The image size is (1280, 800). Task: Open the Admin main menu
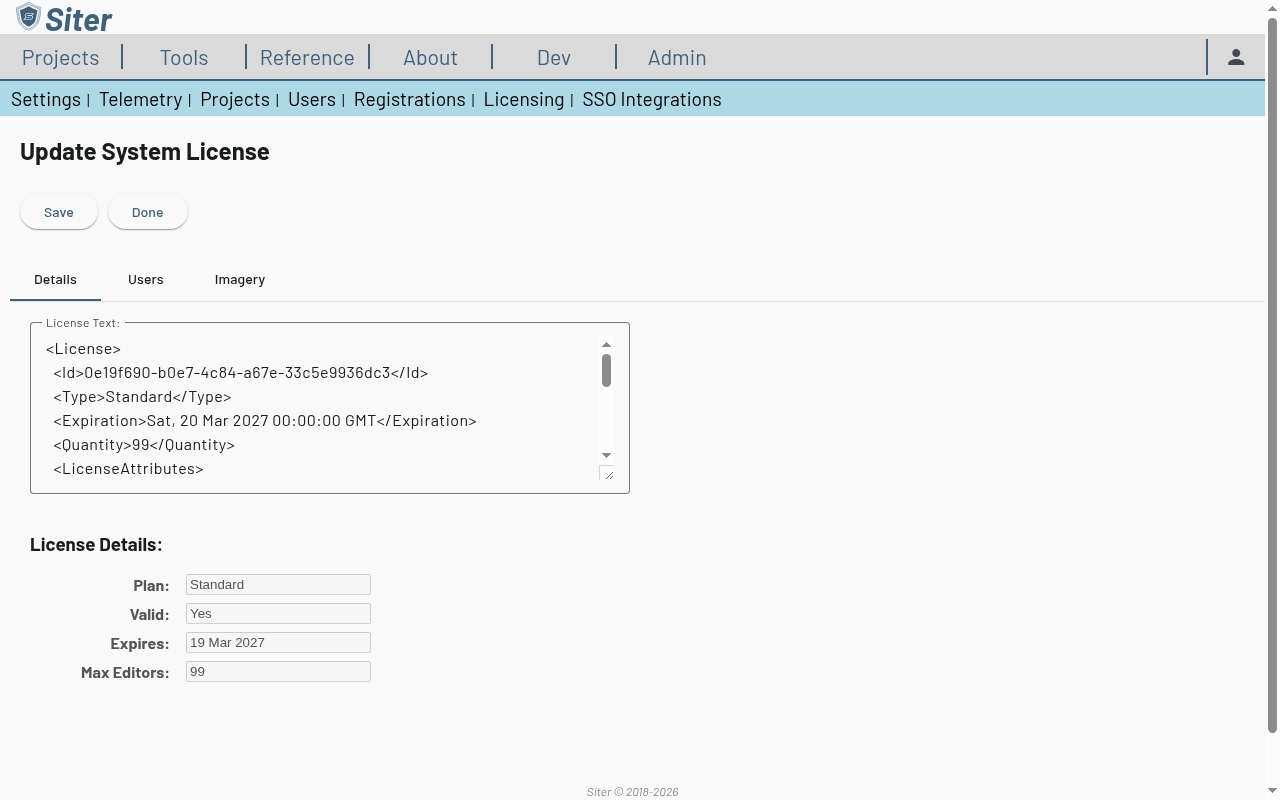tap(677, 57)
